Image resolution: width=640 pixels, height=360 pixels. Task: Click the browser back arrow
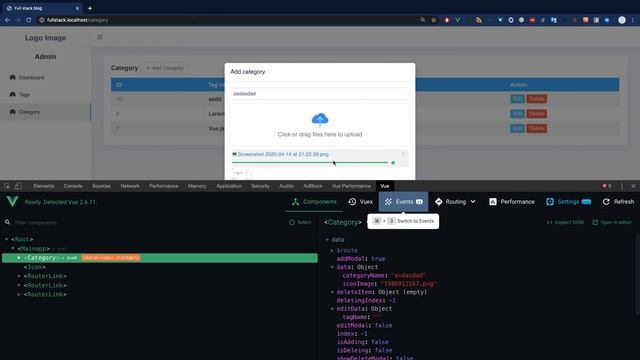coord(7,20)
